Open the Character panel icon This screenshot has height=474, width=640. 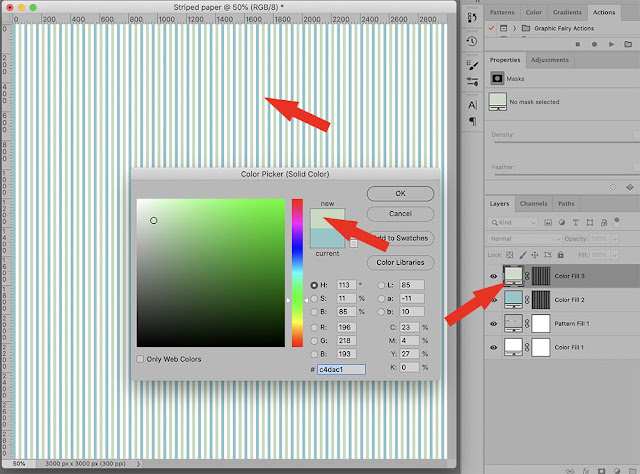(472, 105)
